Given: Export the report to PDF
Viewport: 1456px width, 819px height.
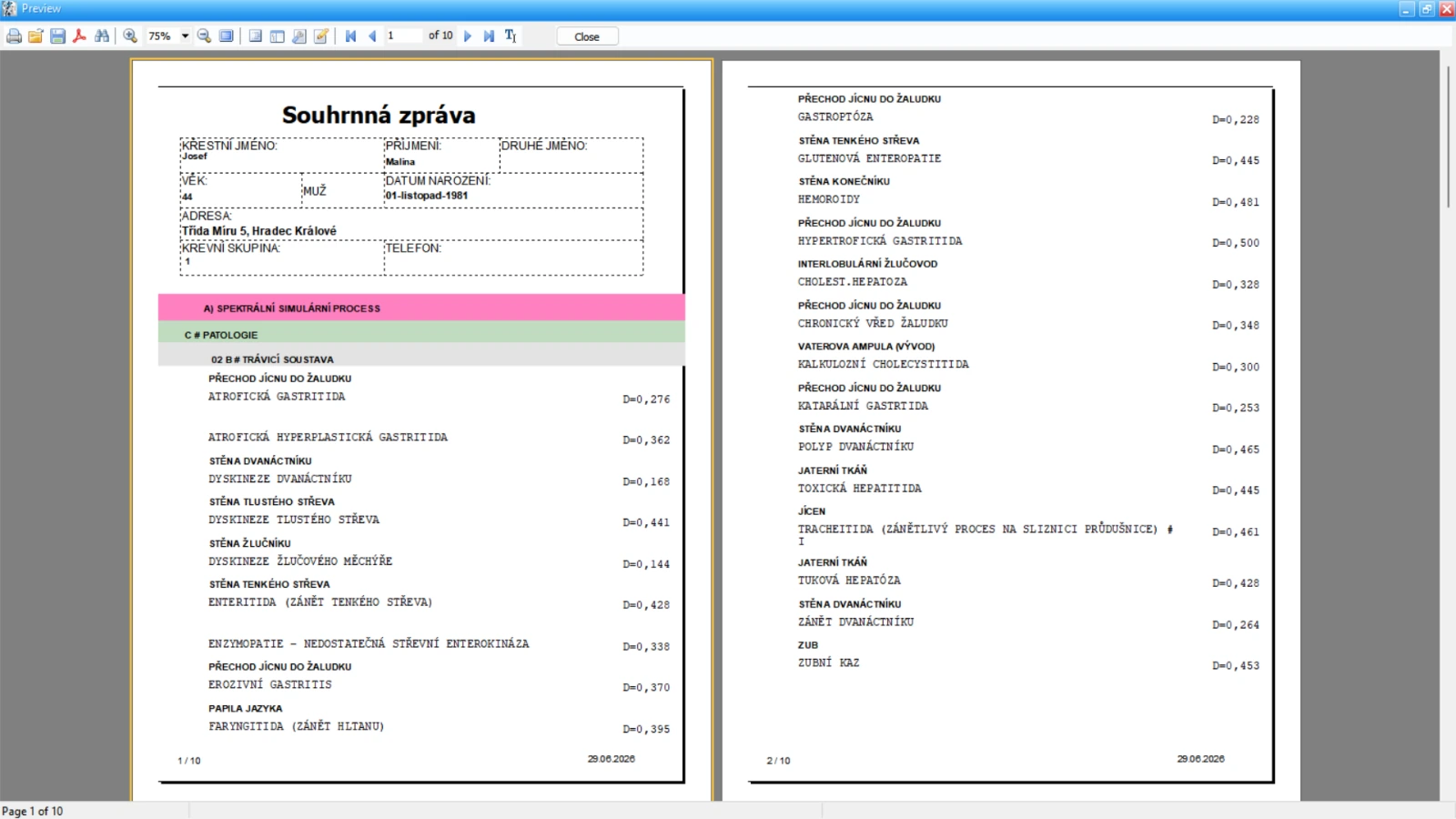Looking at the screenshot, I should [x=79, y=36].
